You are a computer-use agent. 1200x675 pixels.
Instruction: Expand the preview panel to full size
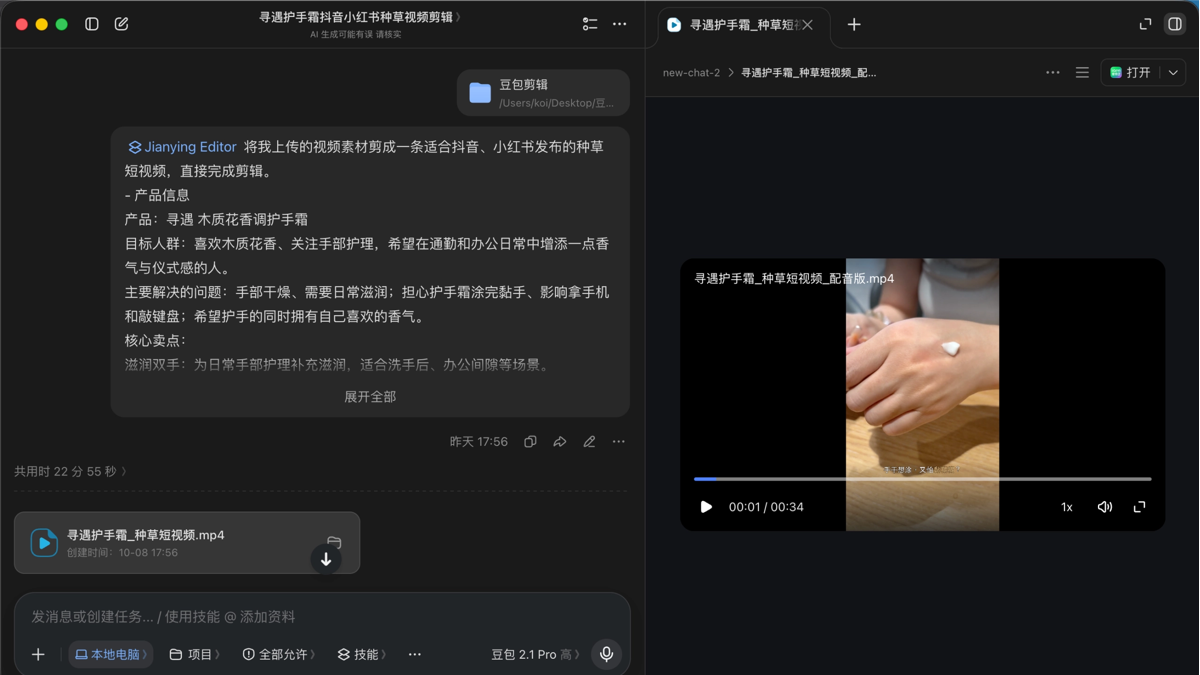click(1146, 24)
